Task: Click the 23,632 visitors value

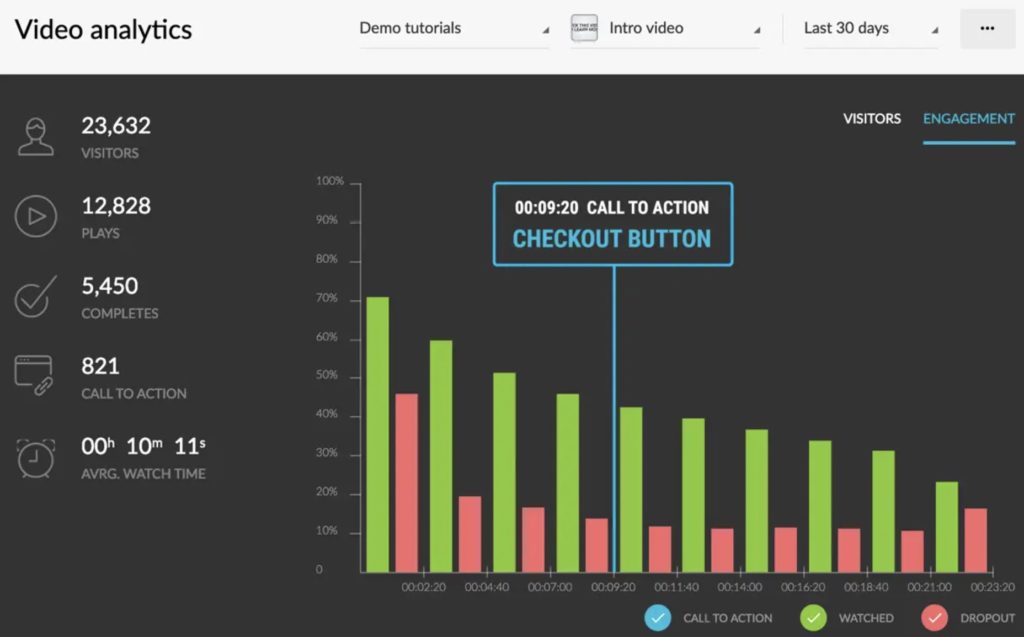Action: click(116, 125)
